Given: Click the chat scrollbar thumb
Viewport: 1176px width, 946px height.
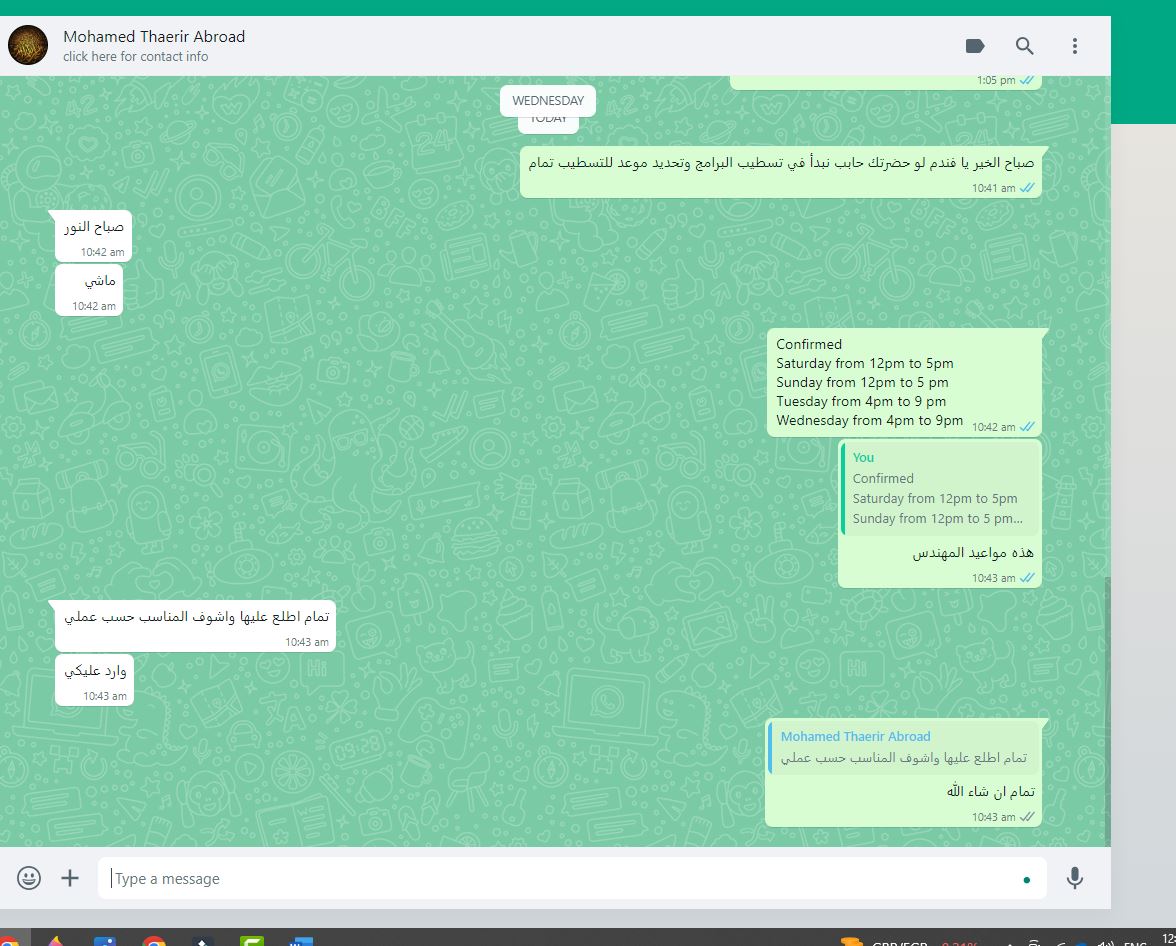Looking at the screenshot, I should click(x=1107, y=711).
